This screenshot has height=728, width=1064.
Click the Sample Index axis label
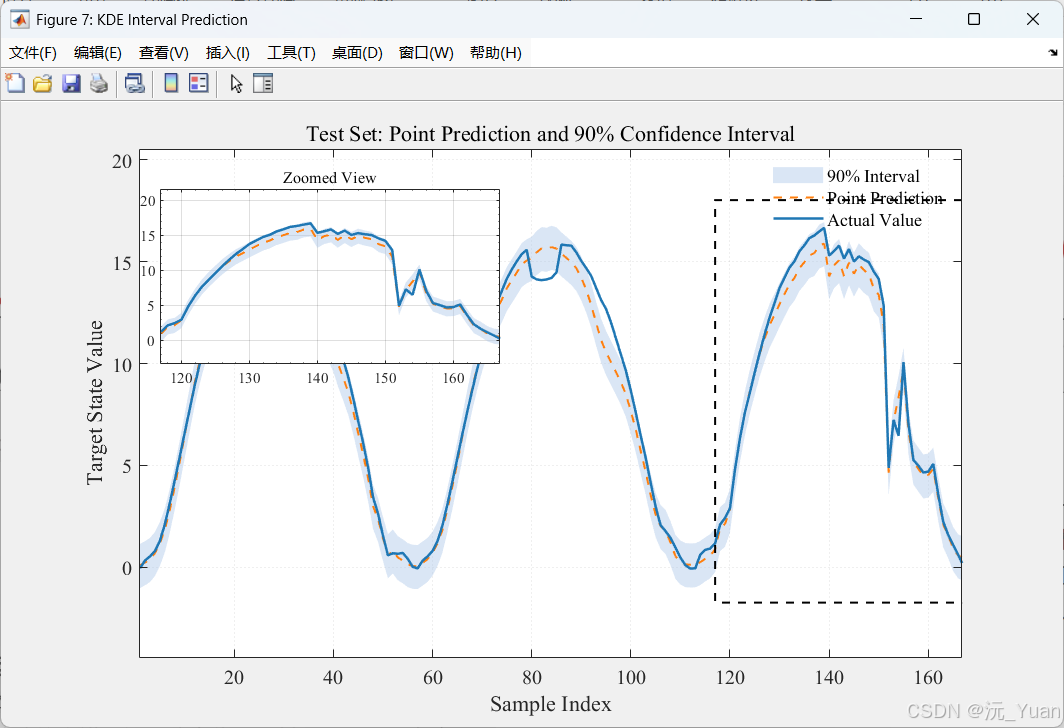pos(550,704)
